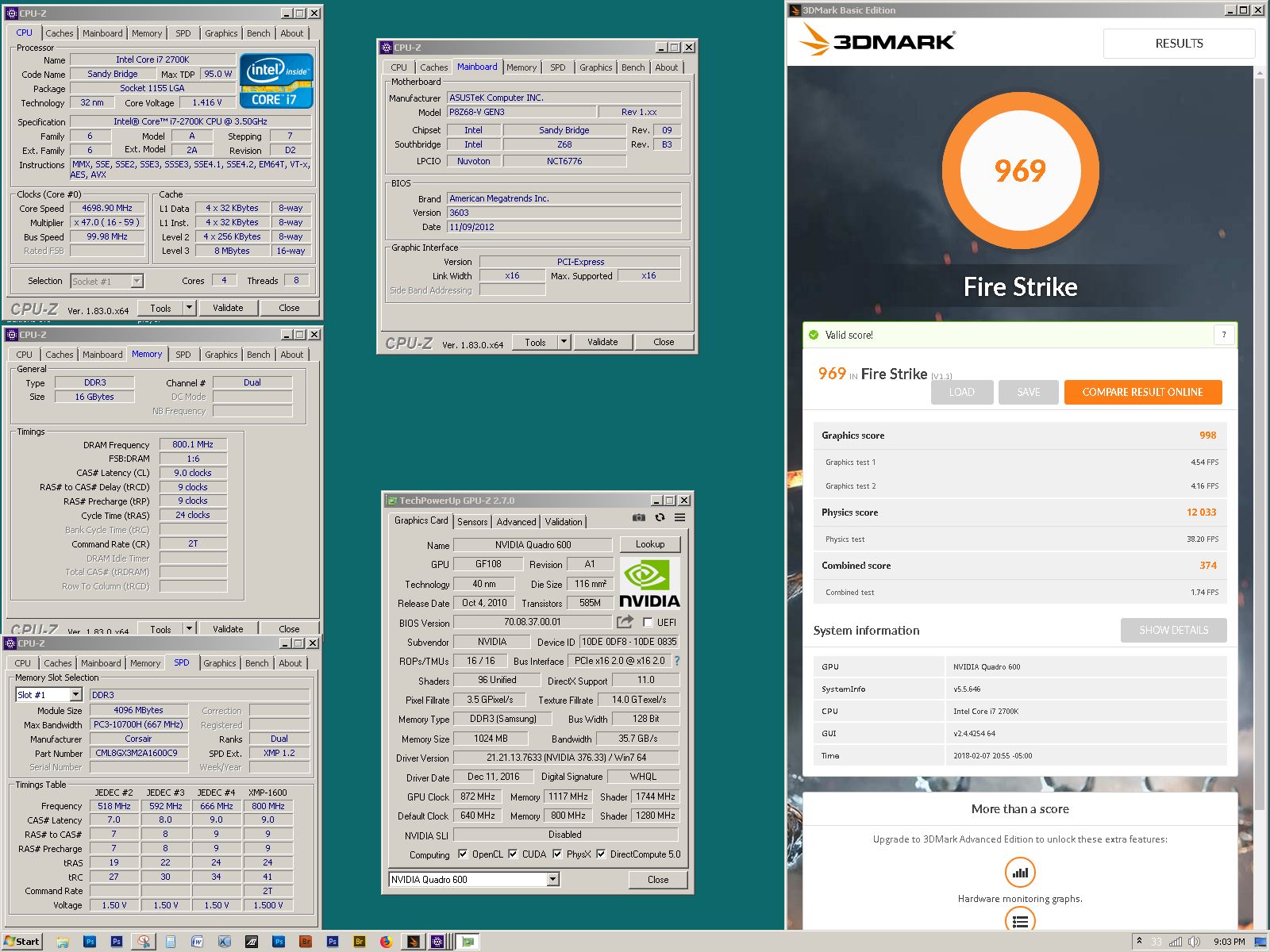This screenshot has height=952, width=1270.
Task: Click the Bus Interface question mark icon
Action: (x=677, y=660)
